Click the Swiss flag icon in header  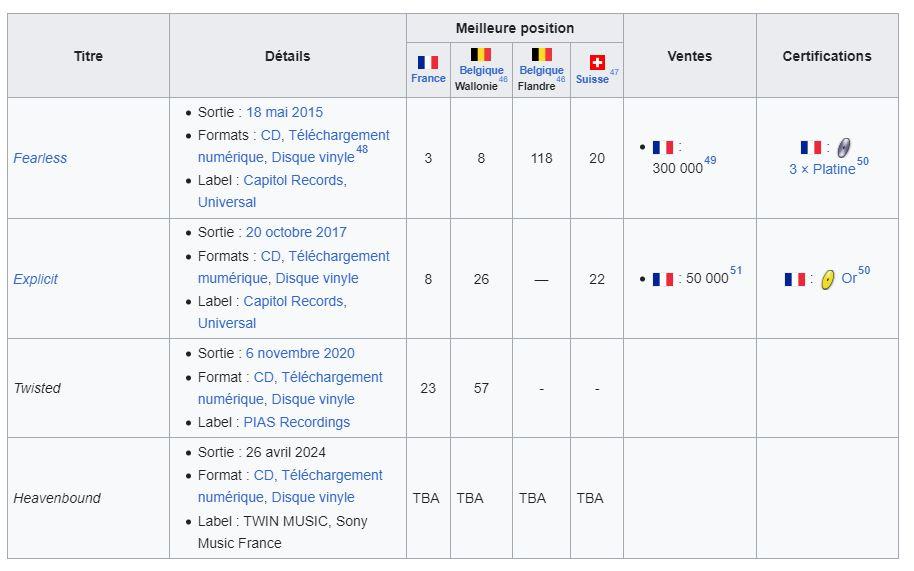coord(597,62)
